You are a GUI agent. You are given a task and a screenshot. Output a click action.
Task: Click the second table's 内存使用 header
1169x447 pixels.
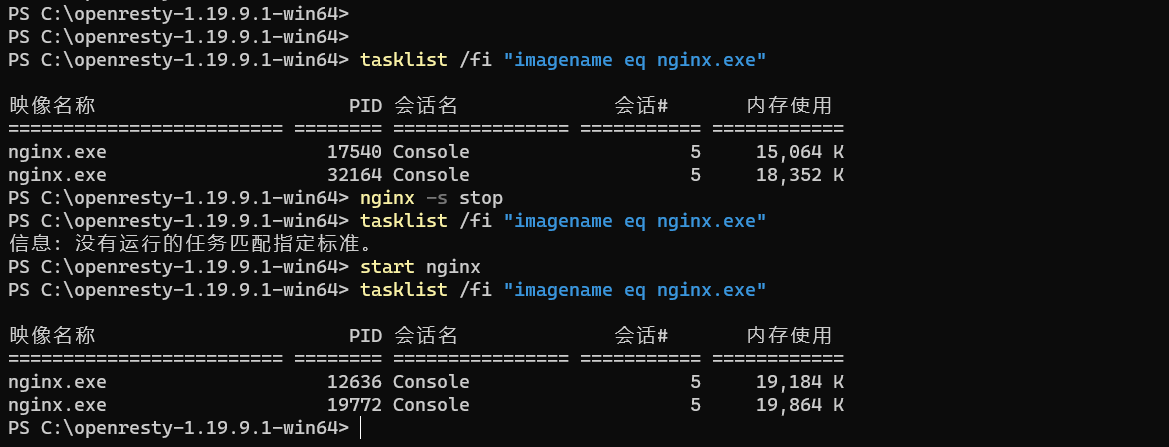789,336
